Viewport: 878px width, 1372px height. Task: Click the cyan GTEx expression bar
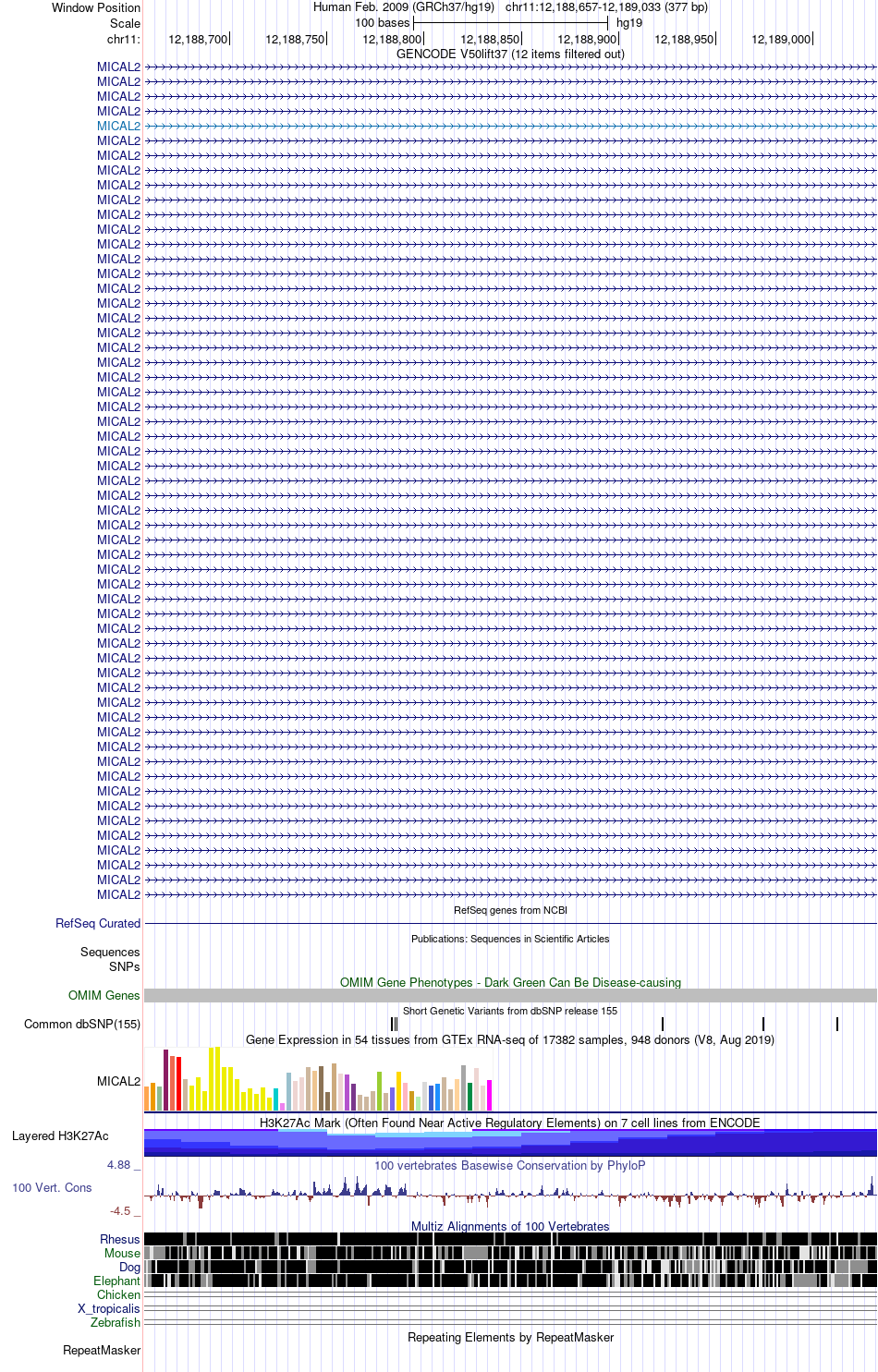276,1099
